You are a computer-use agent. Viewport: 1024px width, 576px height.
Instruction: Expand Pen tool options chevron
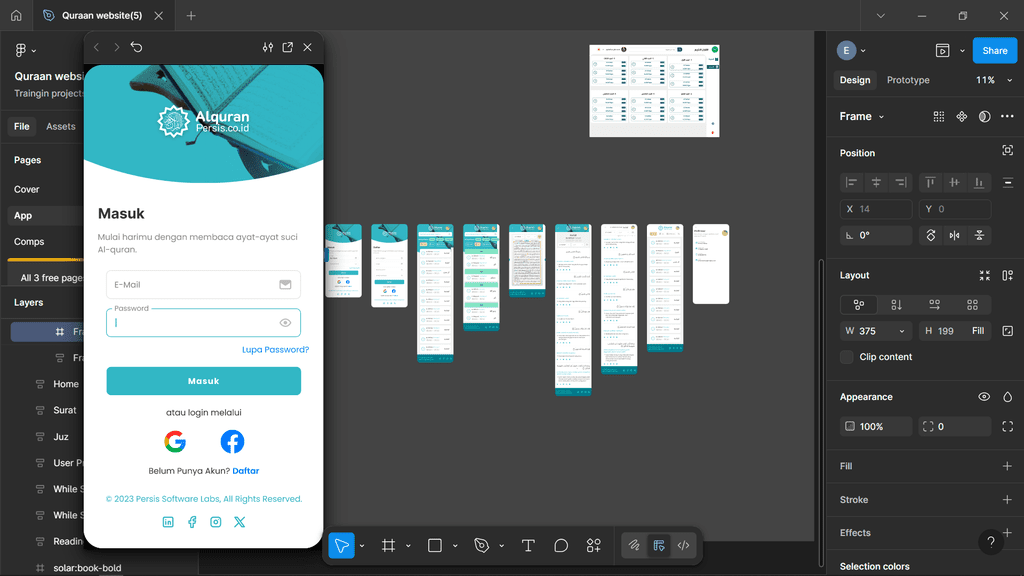[x=502, y=546]
